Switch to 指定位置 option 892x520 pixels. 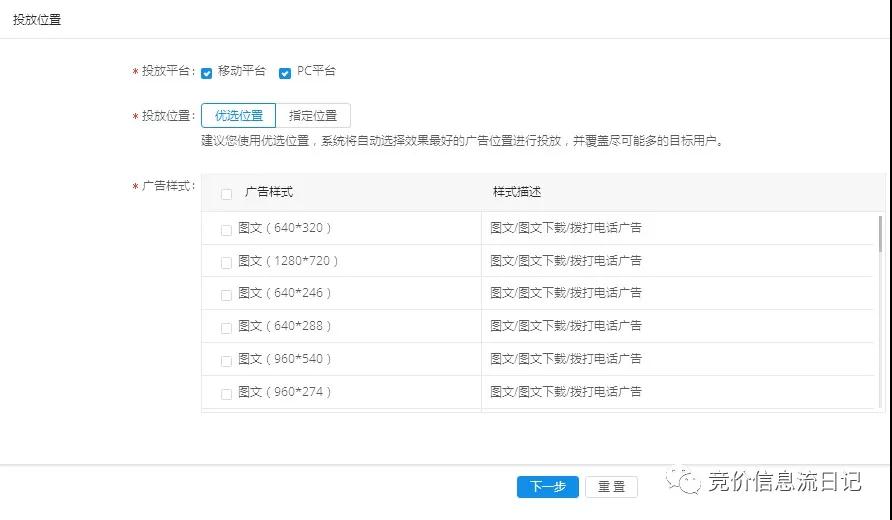[x=313, y=115]
